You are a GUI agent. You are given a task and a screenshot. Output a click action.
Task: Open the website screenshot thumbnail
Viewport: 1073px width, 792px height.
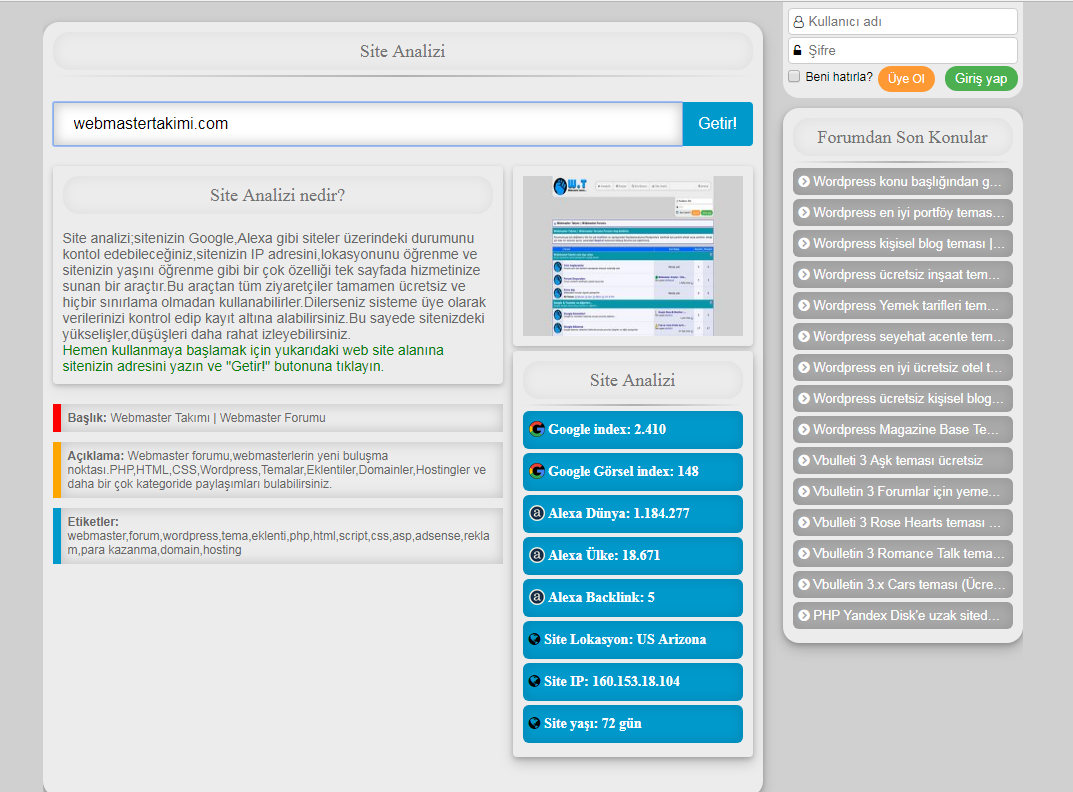coord(633,256)
